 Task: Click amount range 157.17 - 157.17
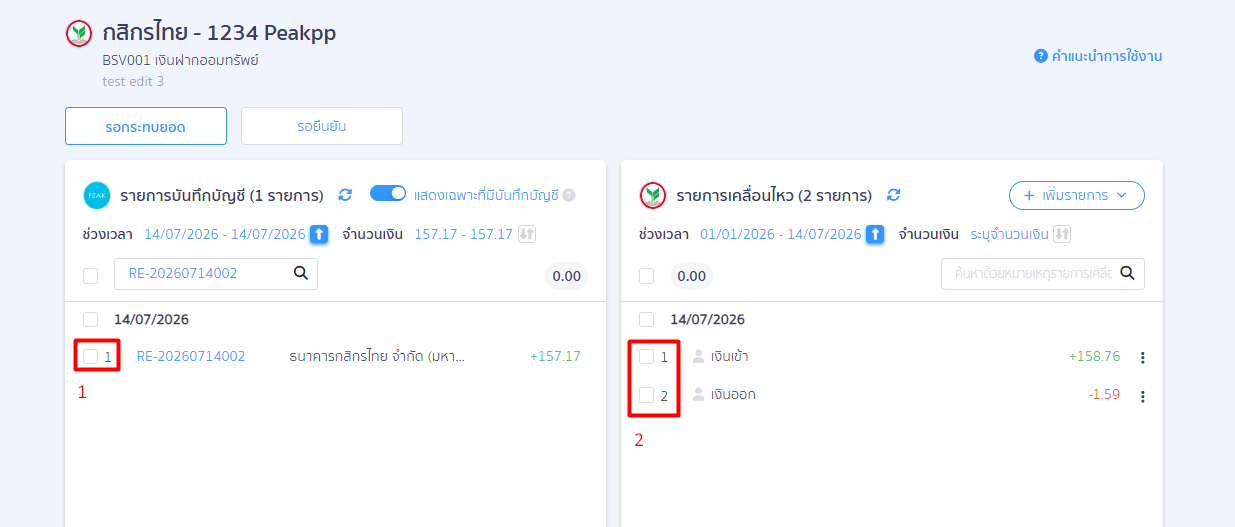click(464, 234)
